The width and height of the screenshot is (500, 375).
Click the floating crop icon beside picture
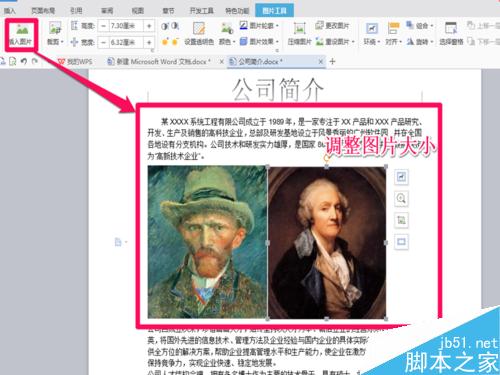click(x=401, y=220)
